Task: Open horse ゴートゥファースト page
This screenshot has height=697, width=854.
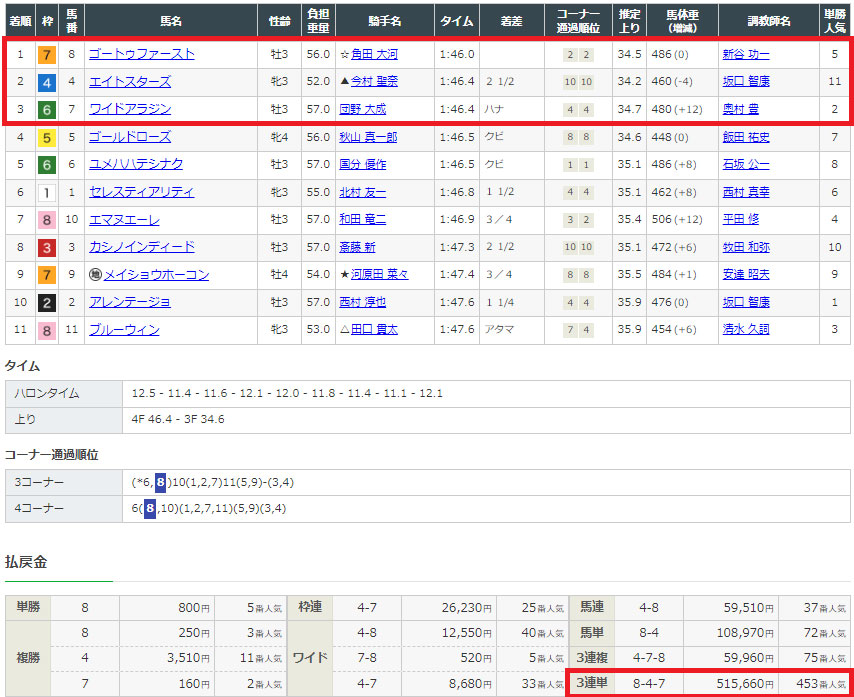Action: pyautogui.click(x=141, y=54)
